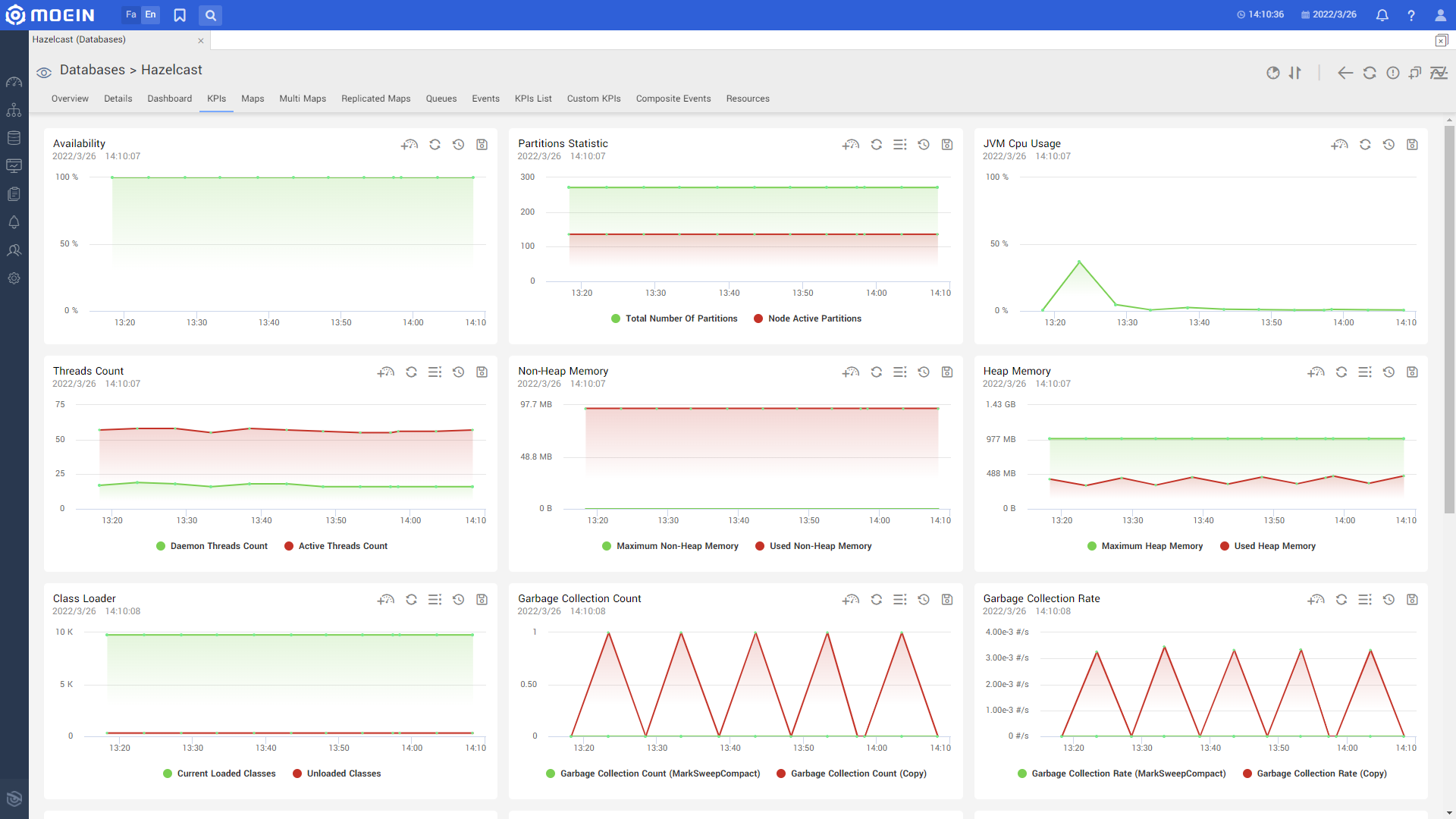Open list menu of Partitions Statistic
1456x819 pixels.
coord(899,144)
